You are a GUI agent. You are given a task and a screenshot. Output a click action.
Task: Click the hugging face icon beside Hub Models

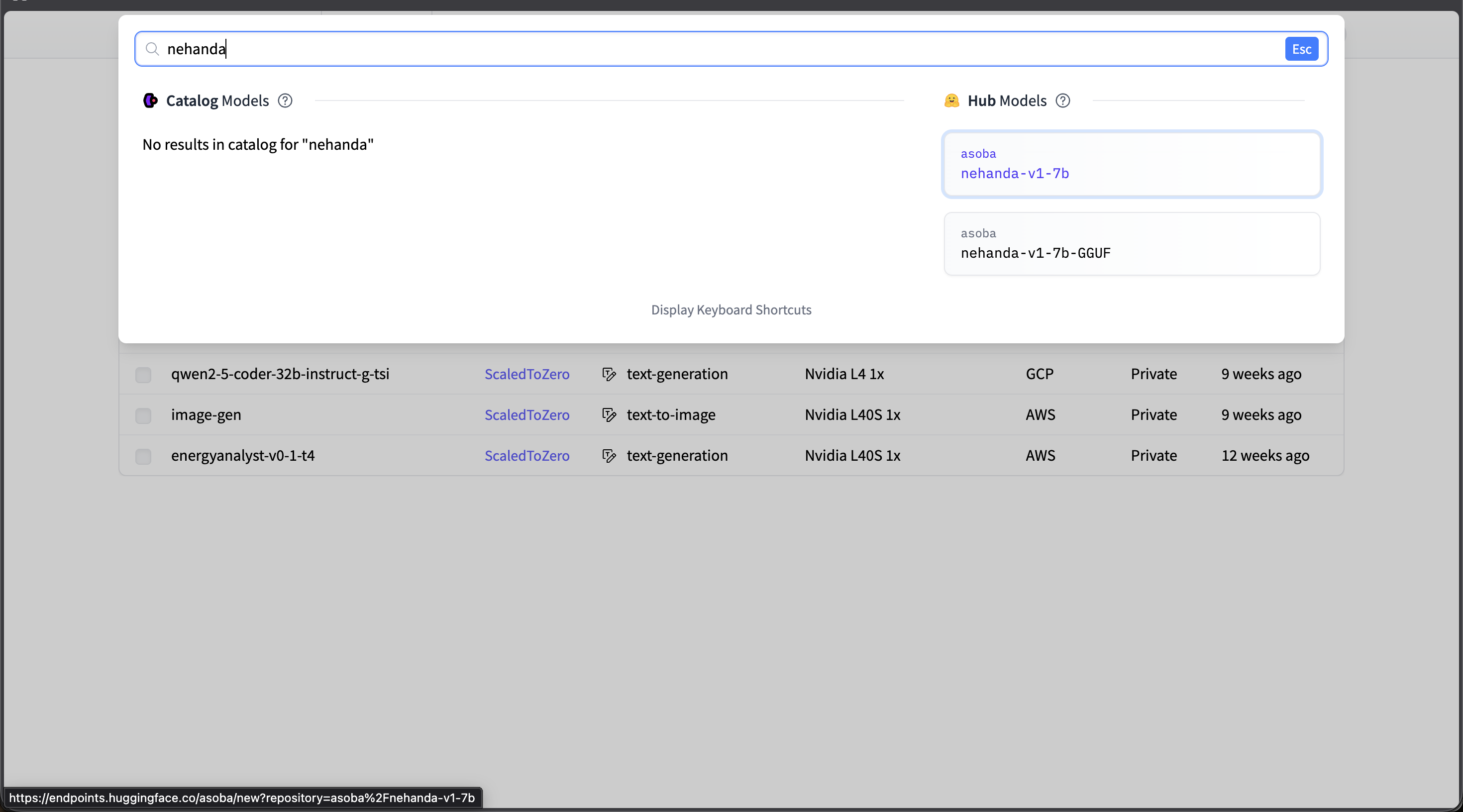tap(952, 101)
